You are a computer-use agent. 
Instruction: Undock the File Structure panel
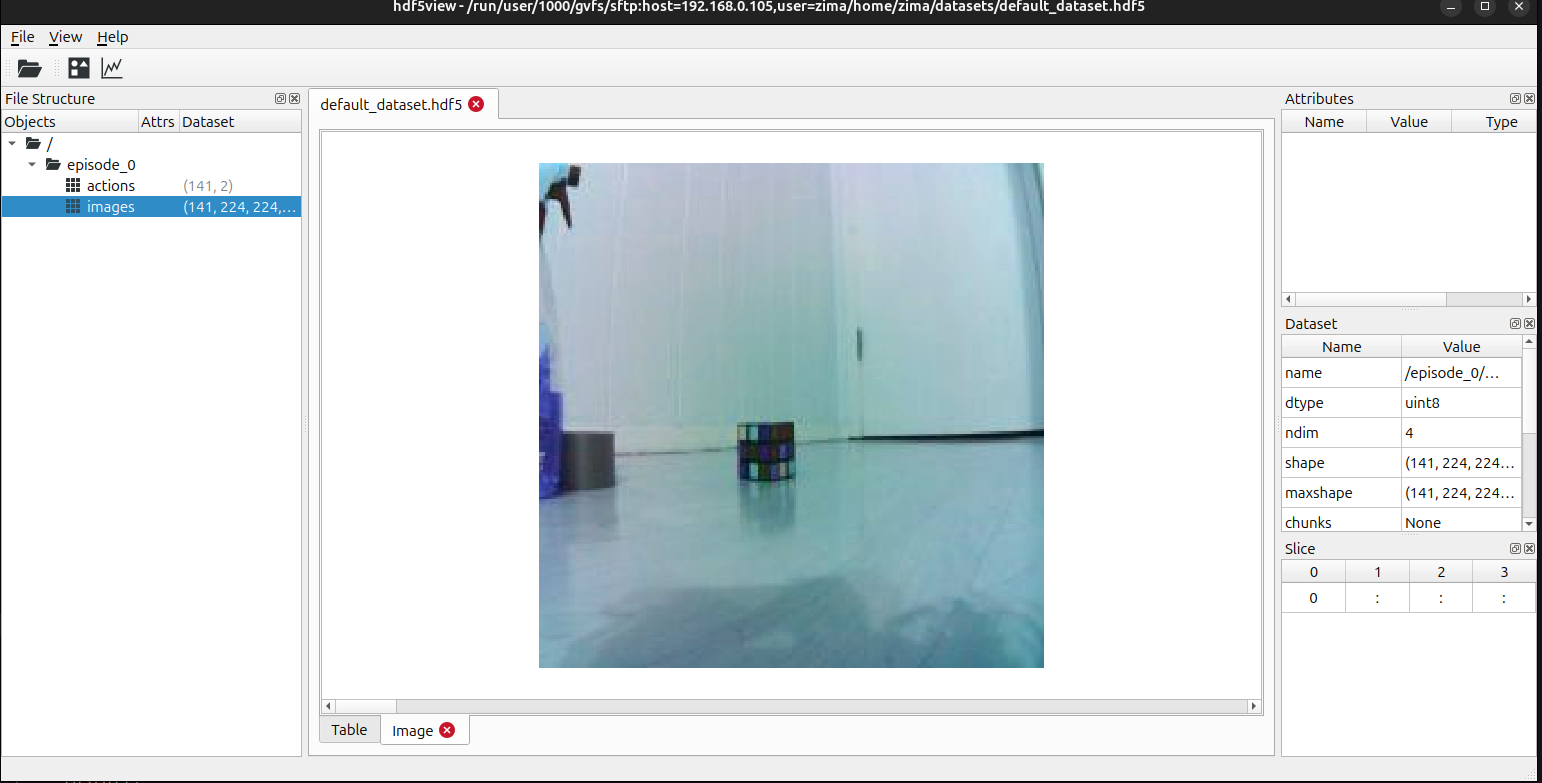click(x=280, y=98)
